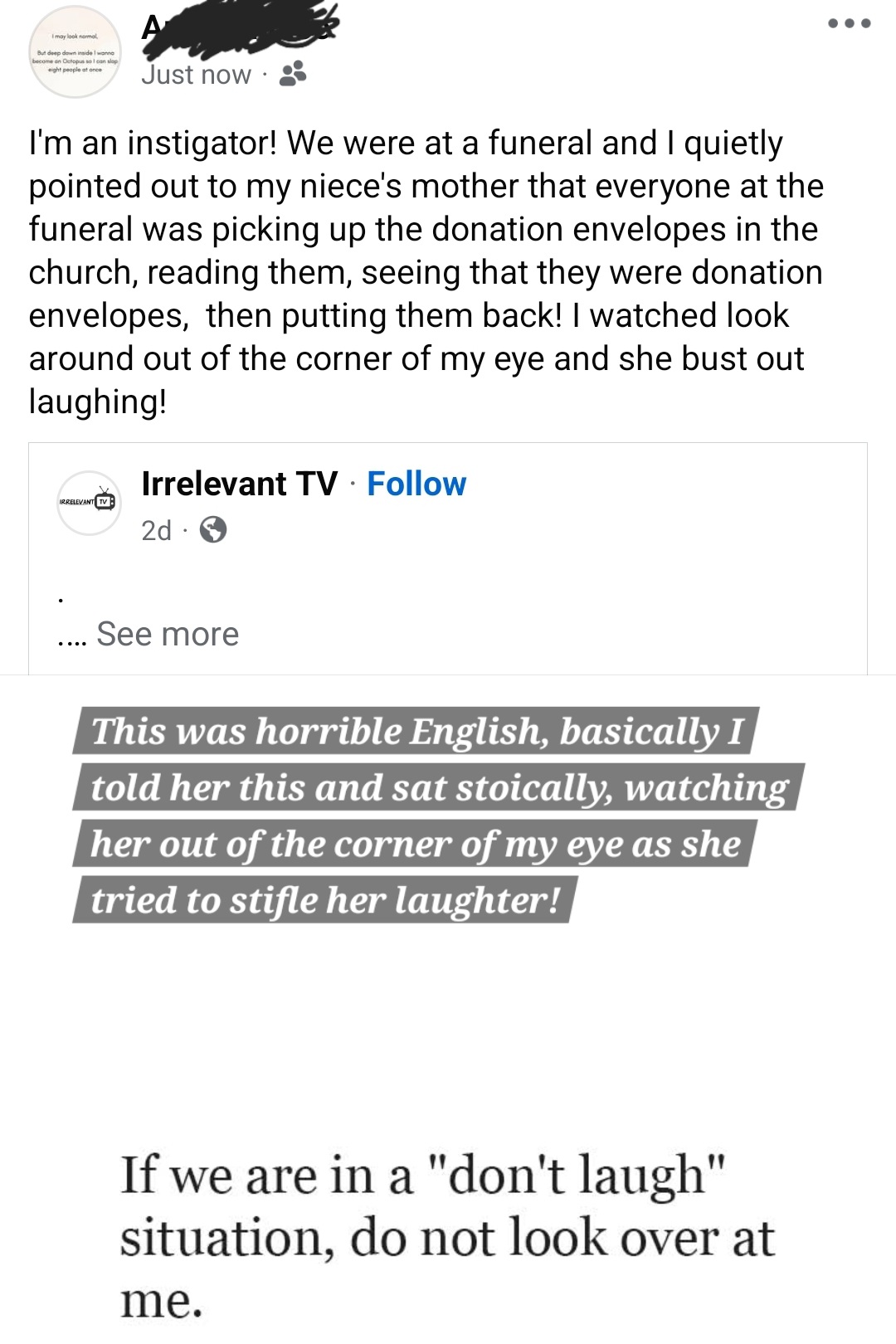Tap the 'This was horrible English' caption overlay
896x1344 pixels.
(x=416, y=731)
